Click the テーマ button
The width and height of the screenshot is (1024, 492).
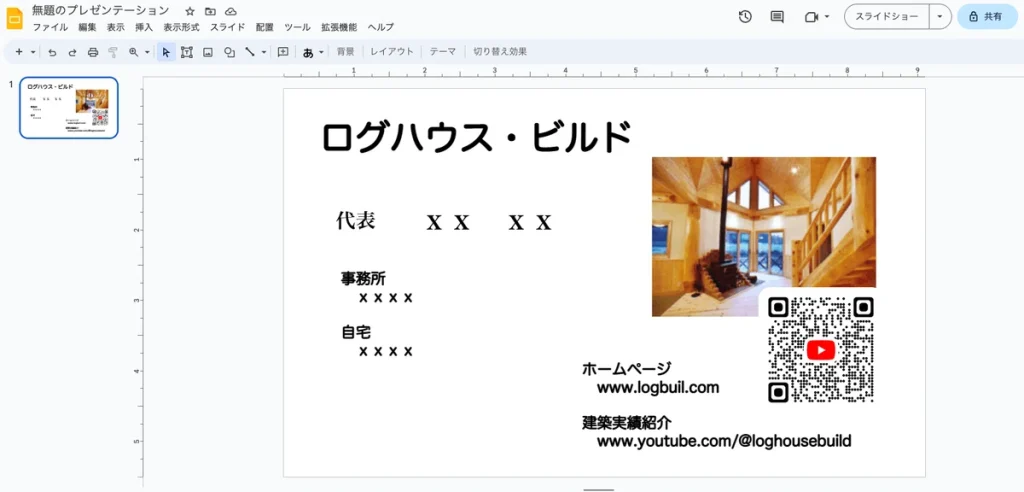[442, 52]
